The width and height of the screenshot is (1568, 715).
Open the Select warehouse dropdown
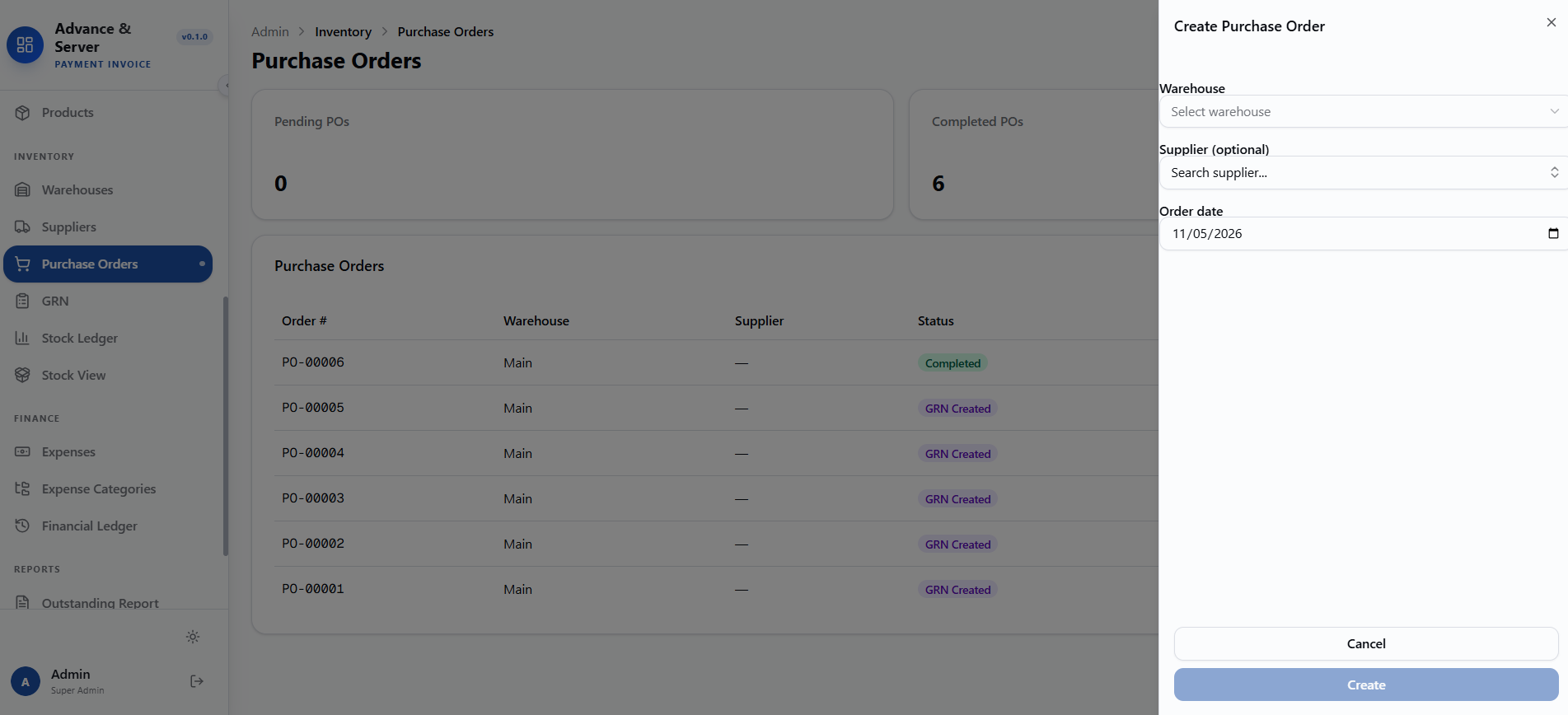click(1363, 112)
